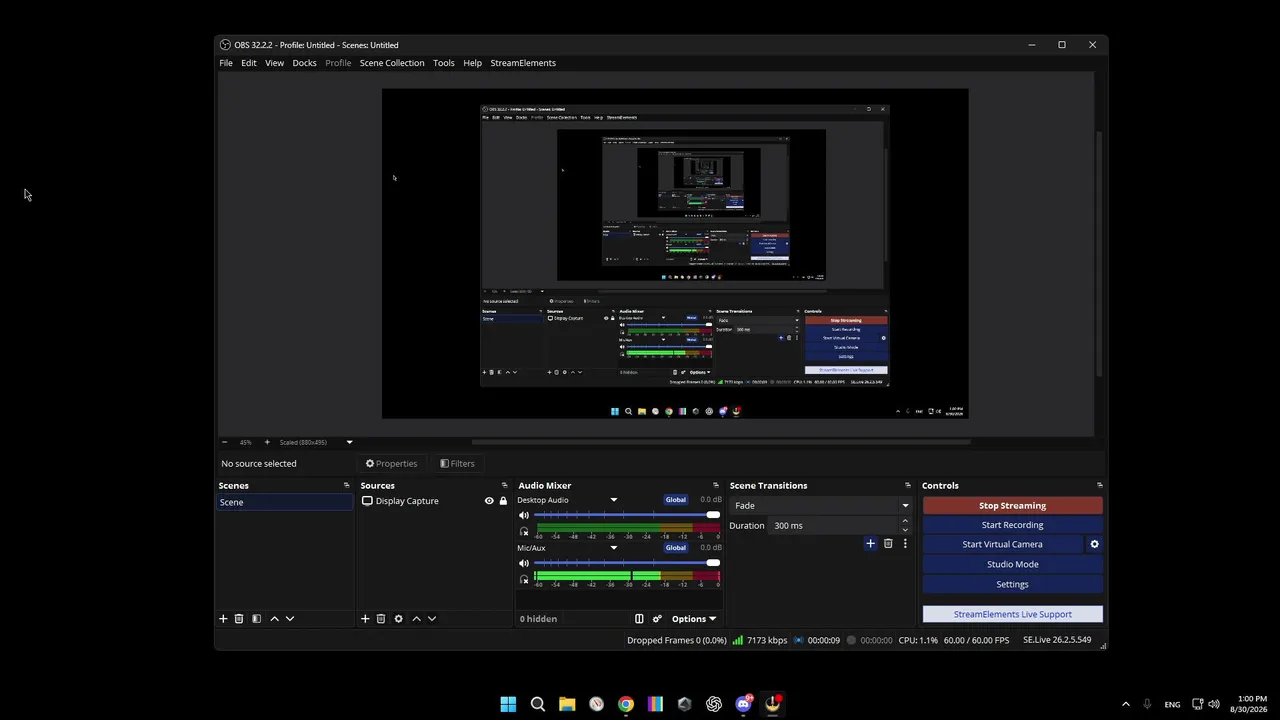
Task: Click Stop Streaming button
Action: tap(1013, 506)
